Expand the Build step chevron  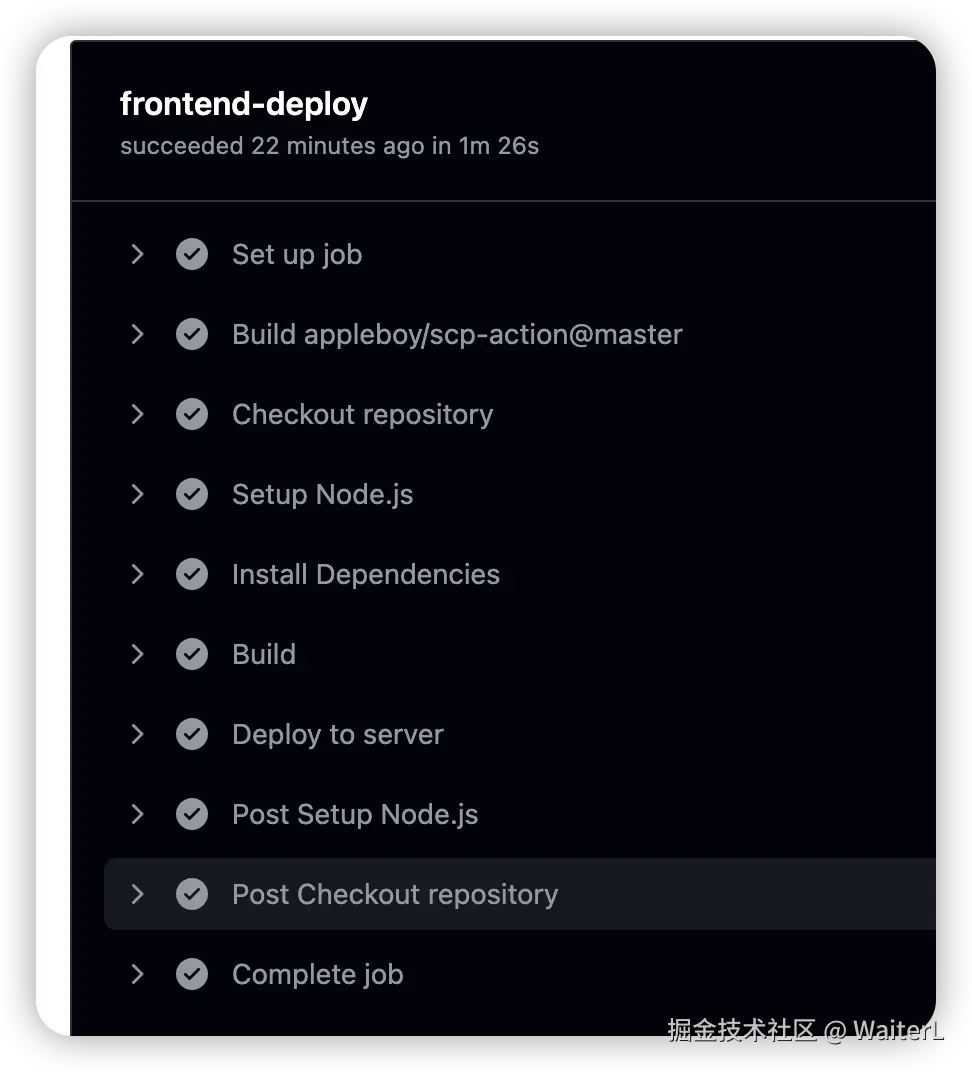click(x=138, y=654)
